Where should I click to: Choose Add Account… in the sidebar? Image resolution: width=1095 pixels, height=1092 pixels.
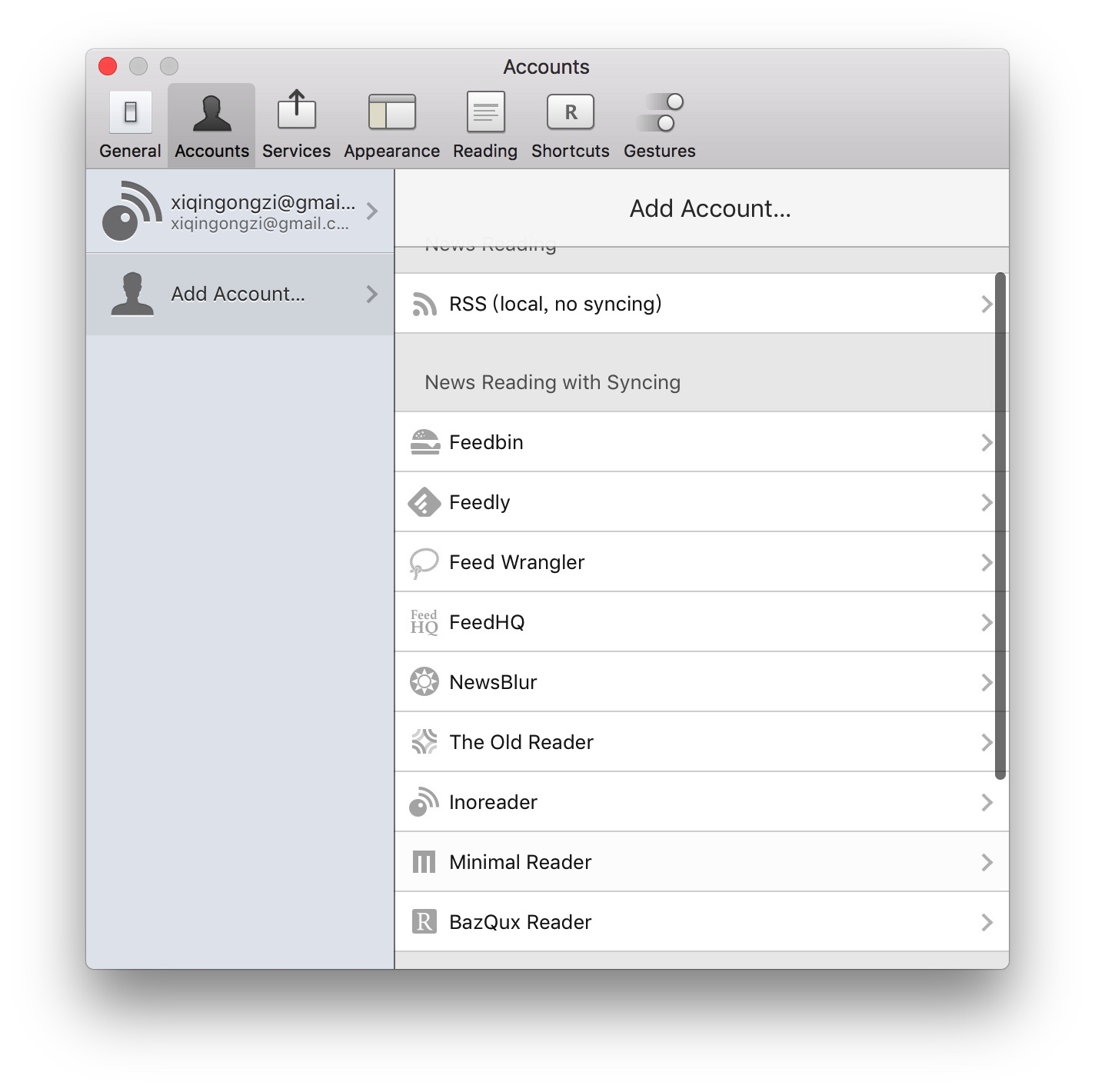(x=240, y=294)
